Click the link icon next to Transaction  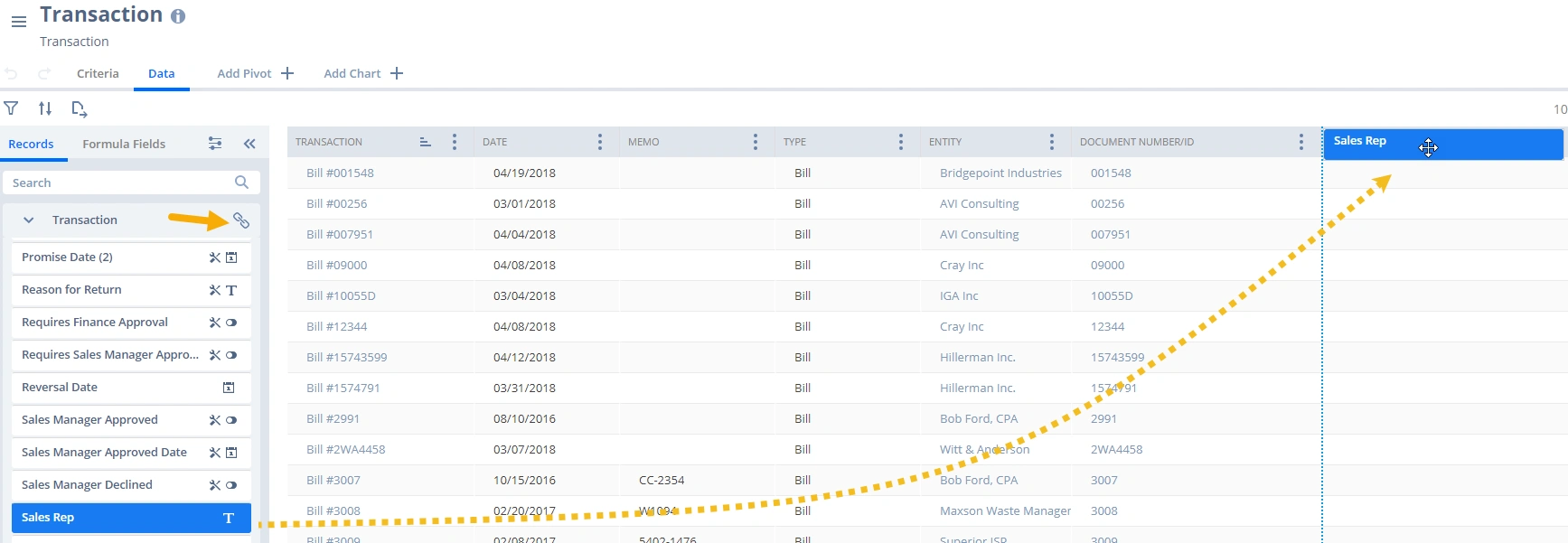click(241, 220)
